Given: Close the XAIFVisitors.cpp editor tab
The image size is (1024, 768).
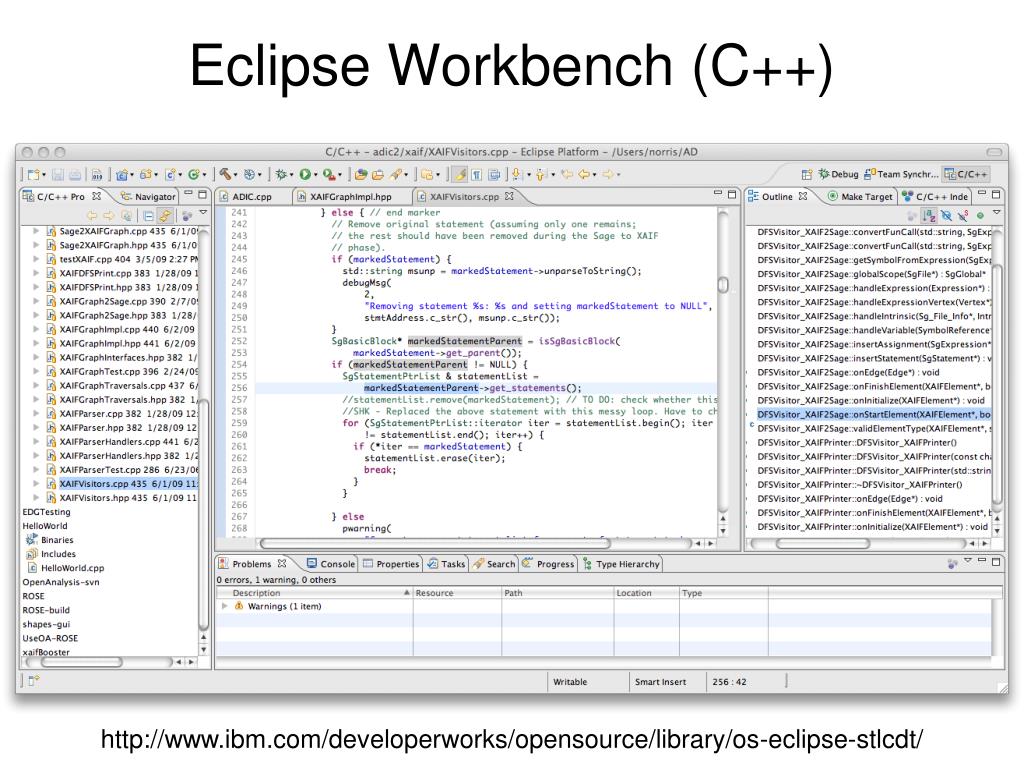Looking at the screenshot, I should 509,196.
